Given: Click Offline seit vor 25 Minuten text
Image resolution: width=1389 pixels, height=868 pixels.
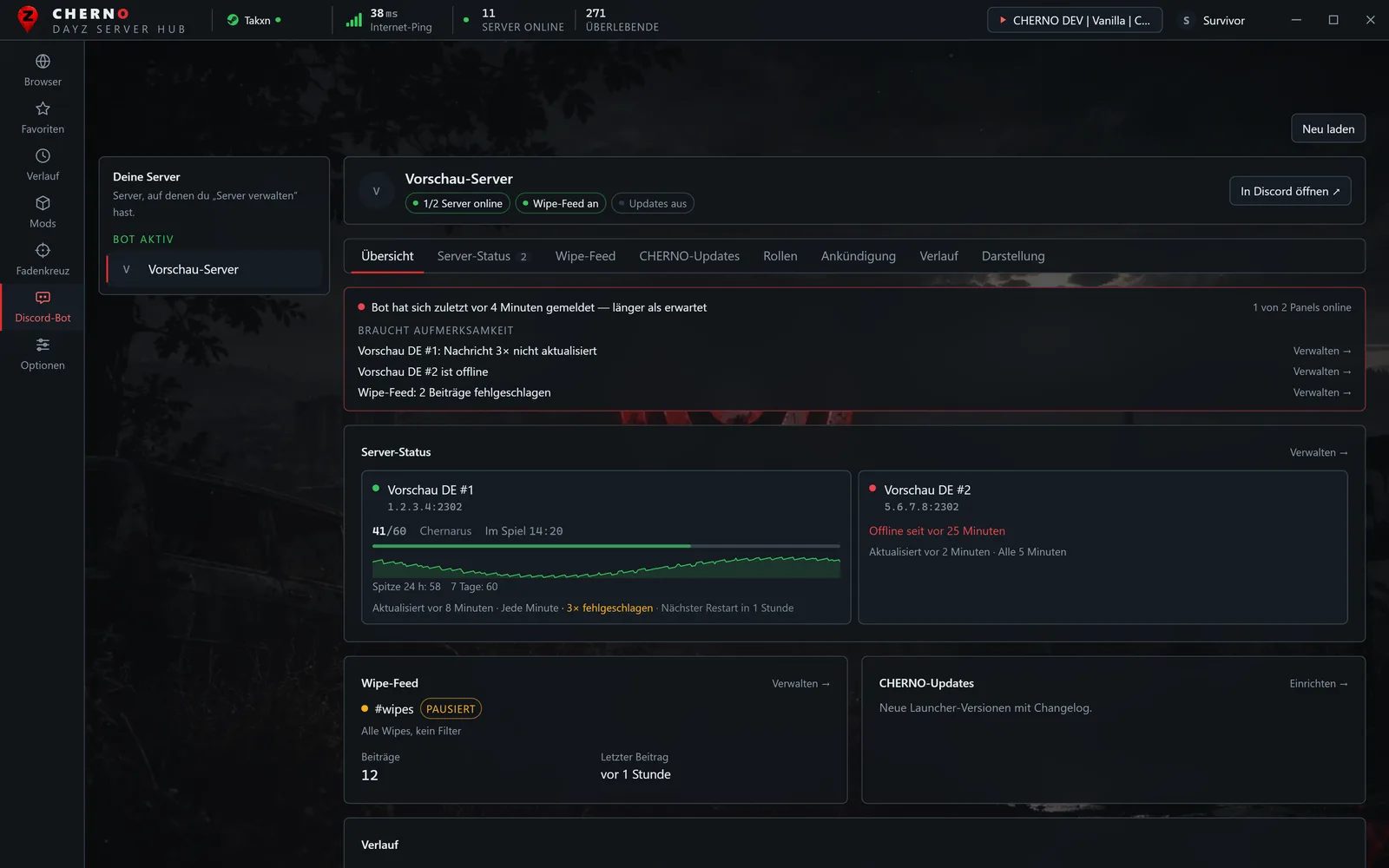Looking at the screenshot, I should point(937,530).
